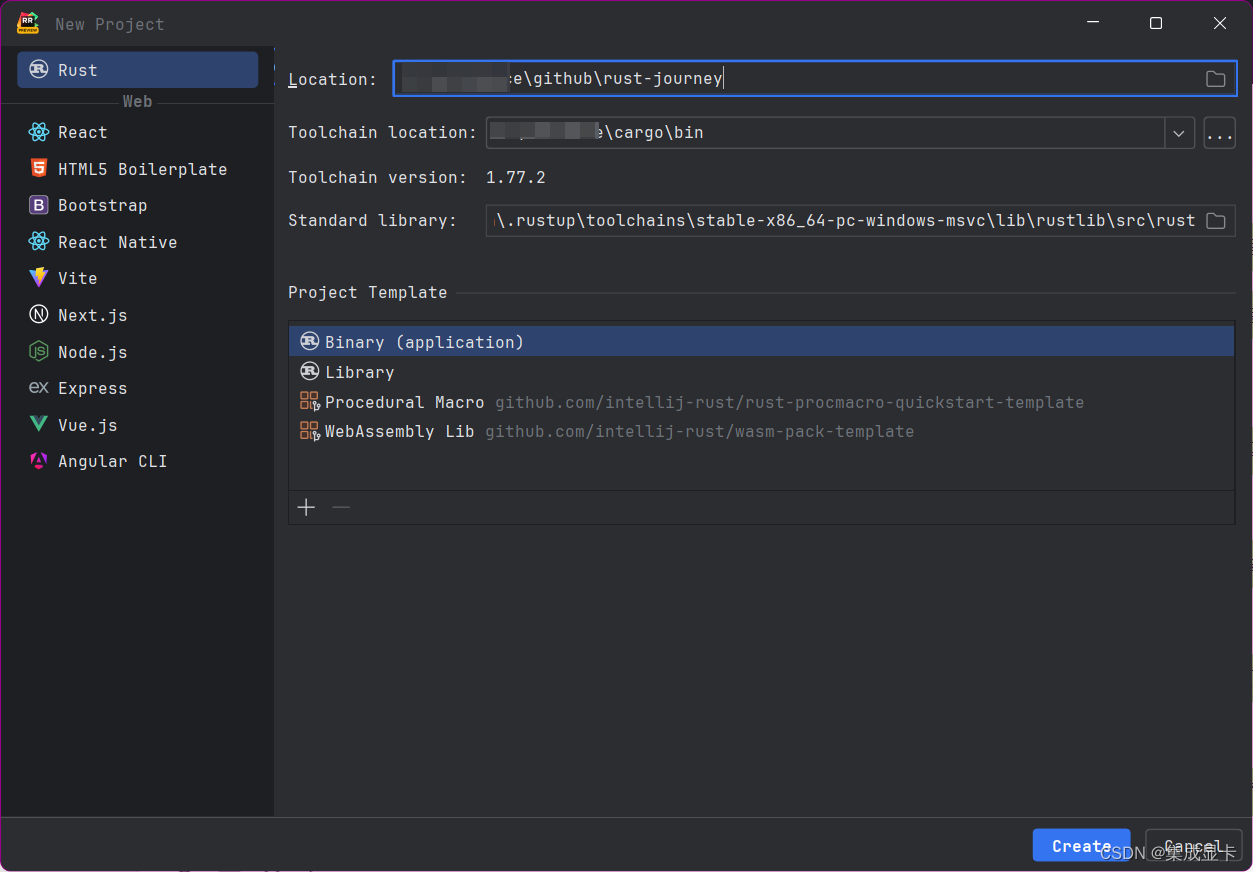Select the React Native project type

coord(117,242)
